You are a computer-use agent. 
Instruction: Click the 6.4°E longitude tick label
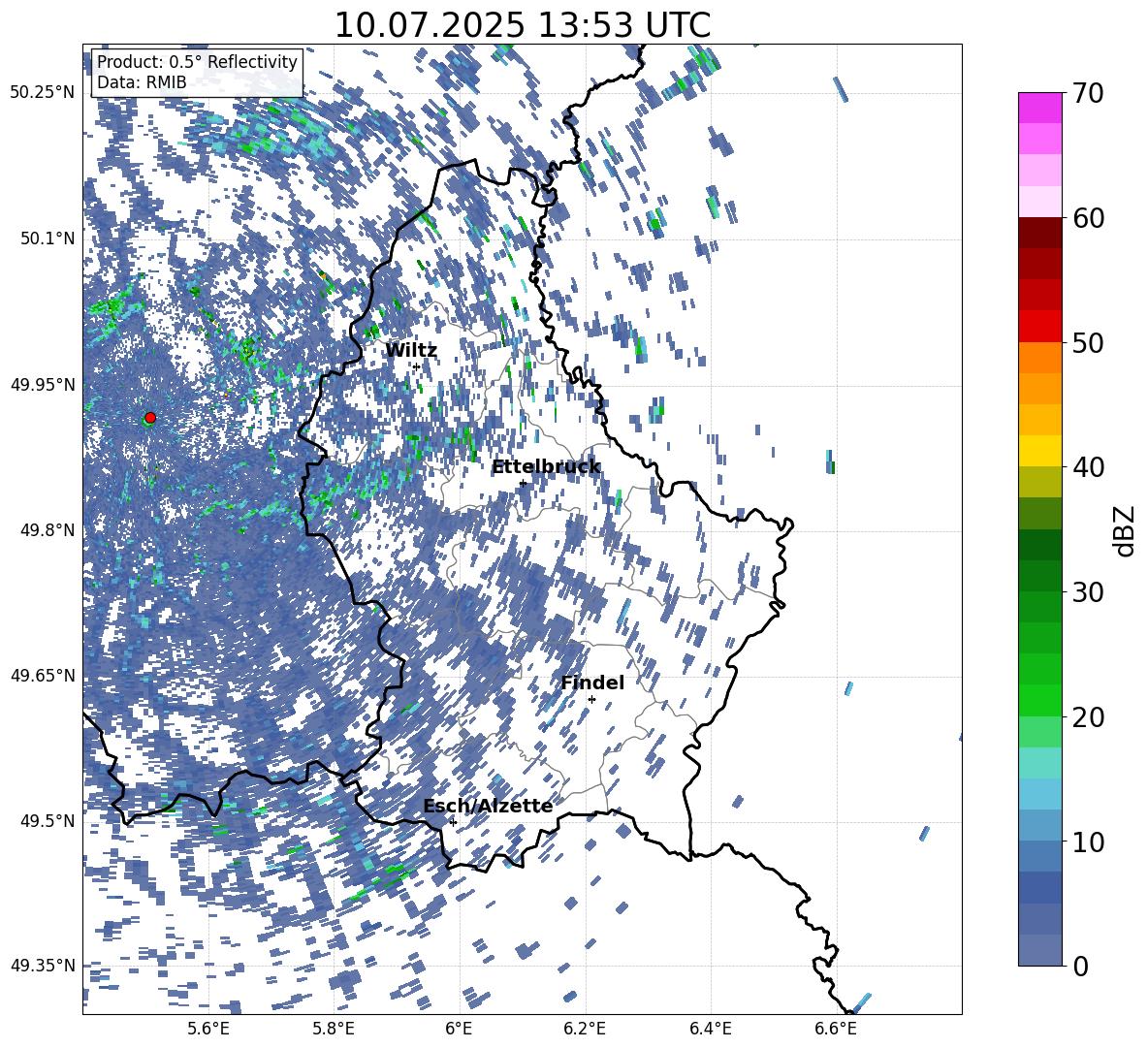click(711, 1030)
